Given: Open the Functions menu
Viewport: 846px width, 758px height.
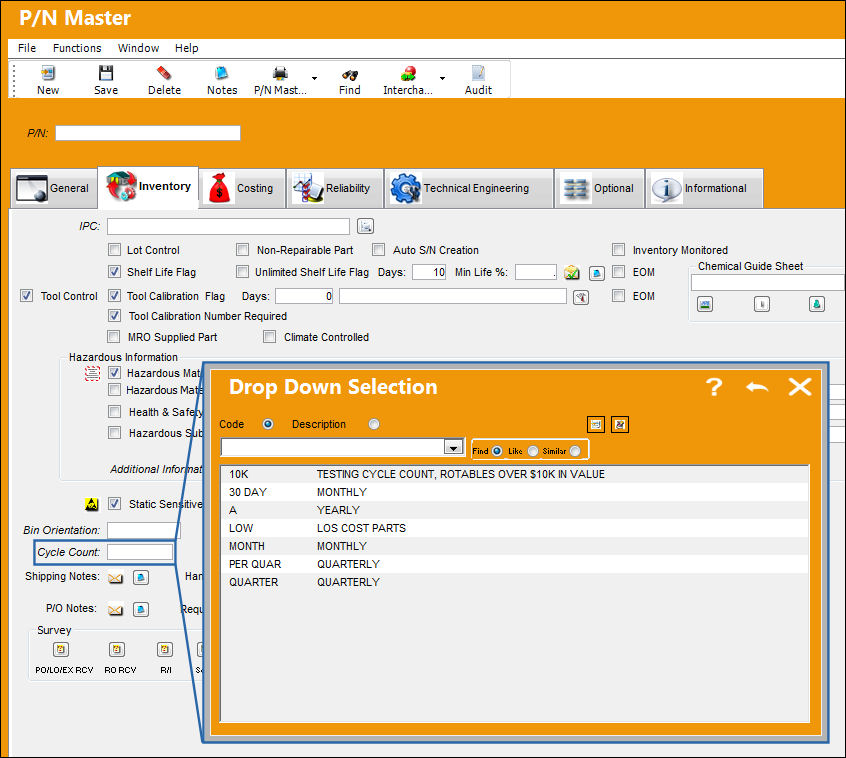Looking at the screenshot, I should (x=77, y=48).
